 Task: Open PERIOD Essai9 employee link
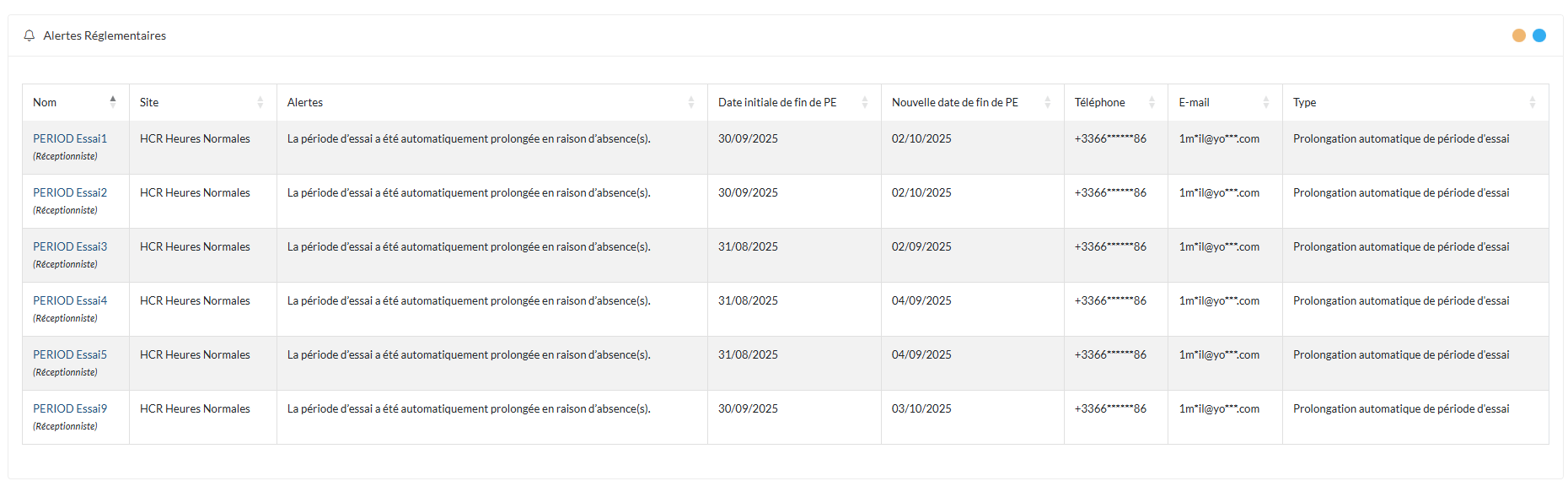coord(70,408)
